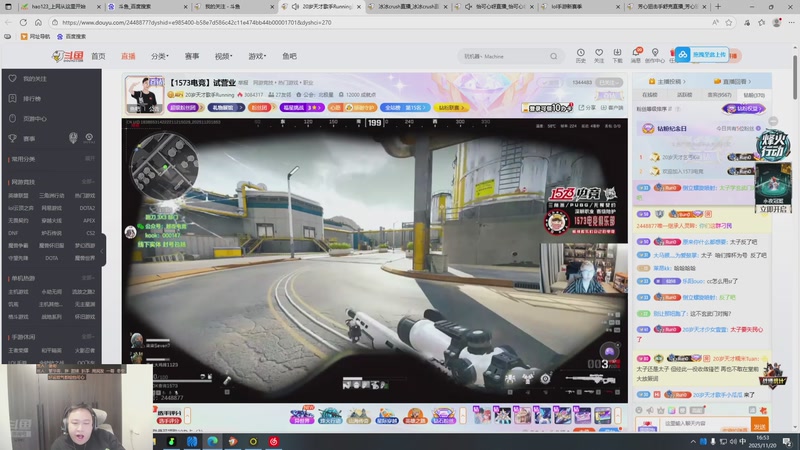Expand the 分类 category dropdown
The width and height of the screenshot is (800, 450).
[x=160, y=56]
